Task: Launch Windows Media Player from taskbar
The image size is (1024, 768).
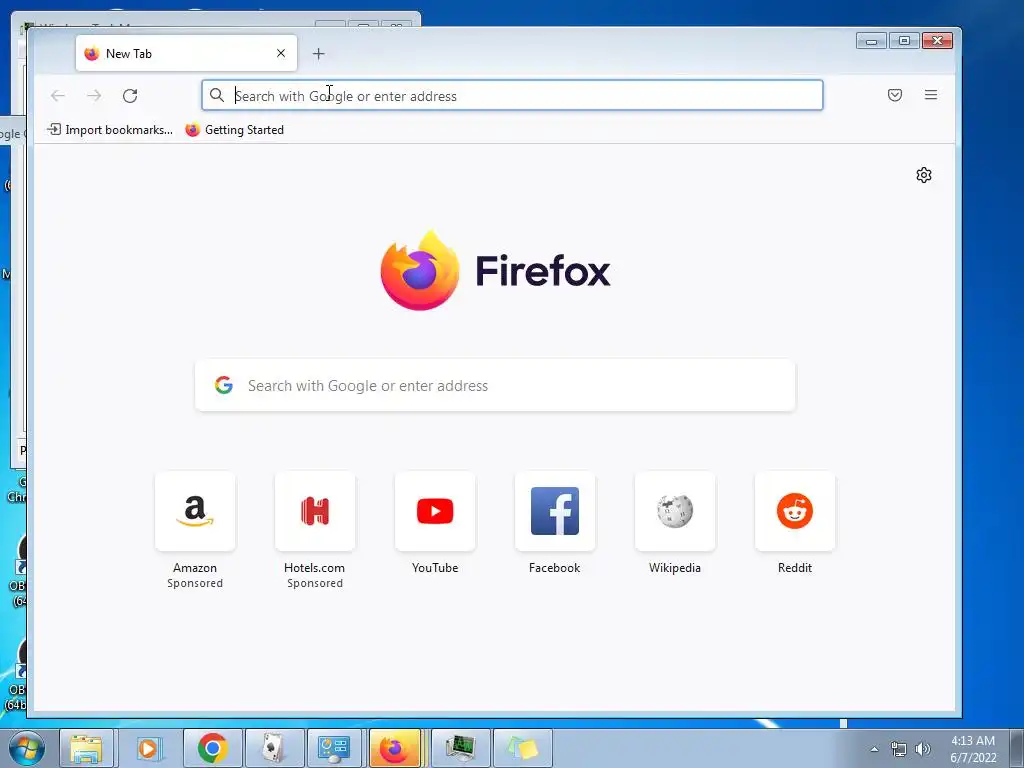Action: coord(148,748)
